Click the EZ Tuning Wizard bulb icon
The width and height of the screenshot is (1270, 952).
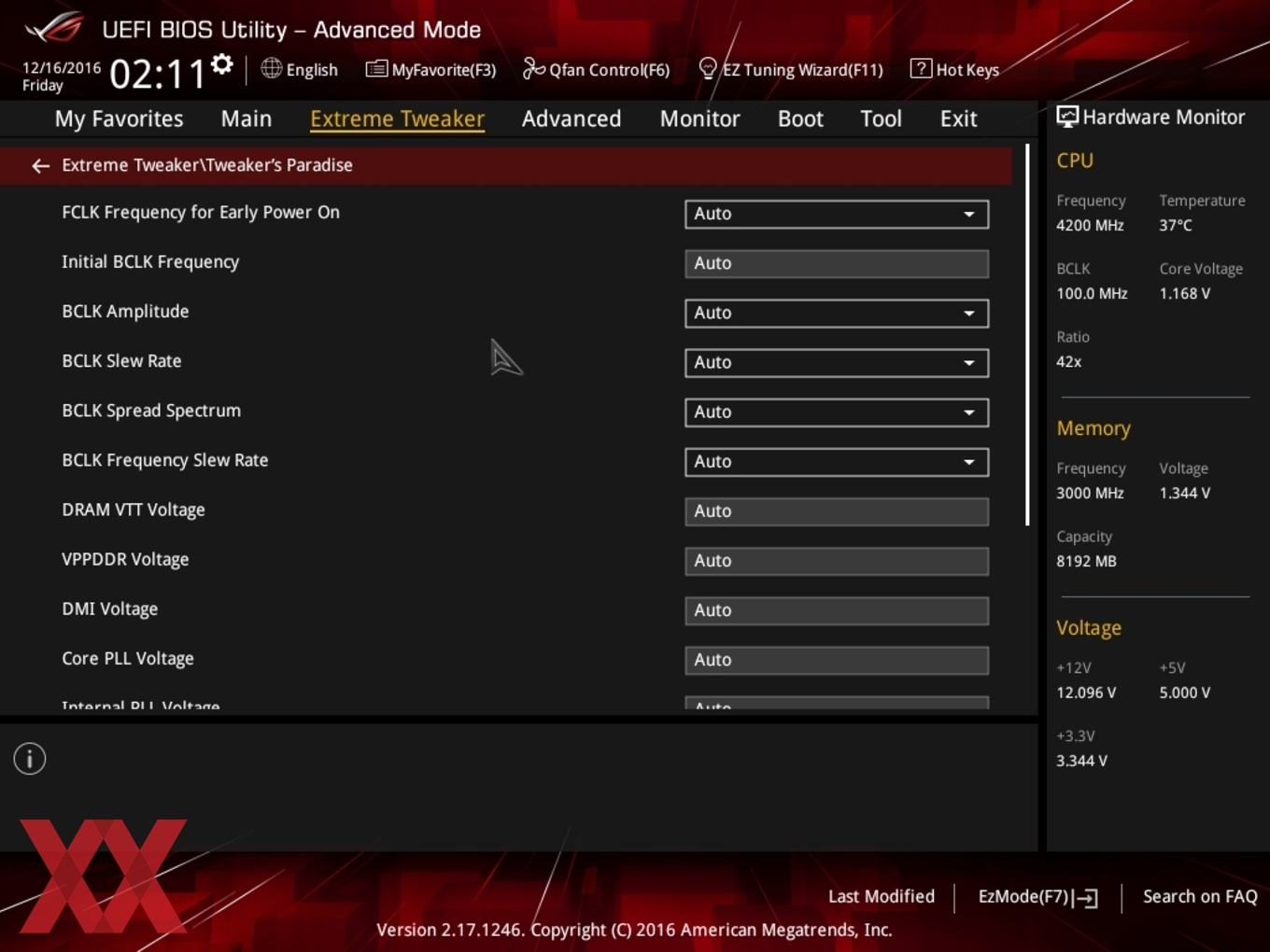pos(708,68)
